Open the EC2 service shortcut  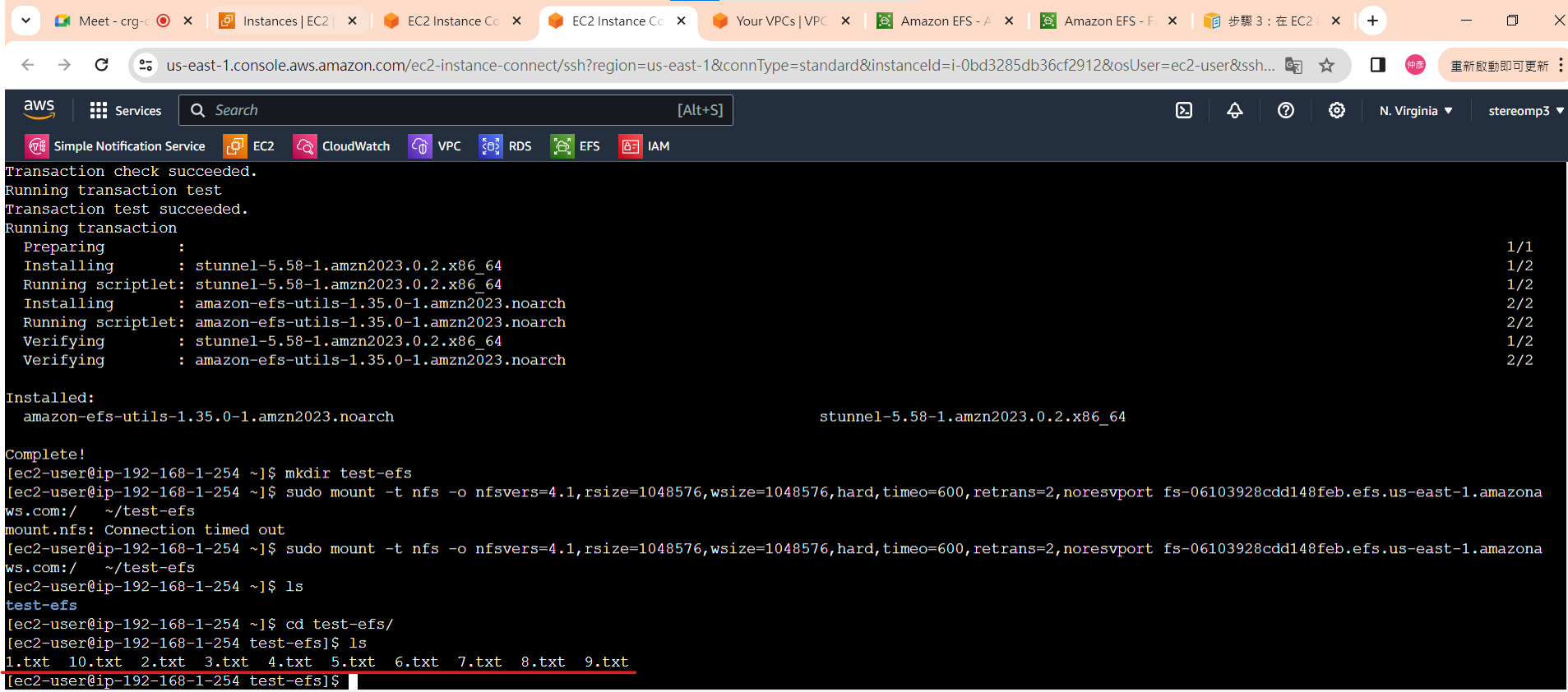[x=249, y=146]
